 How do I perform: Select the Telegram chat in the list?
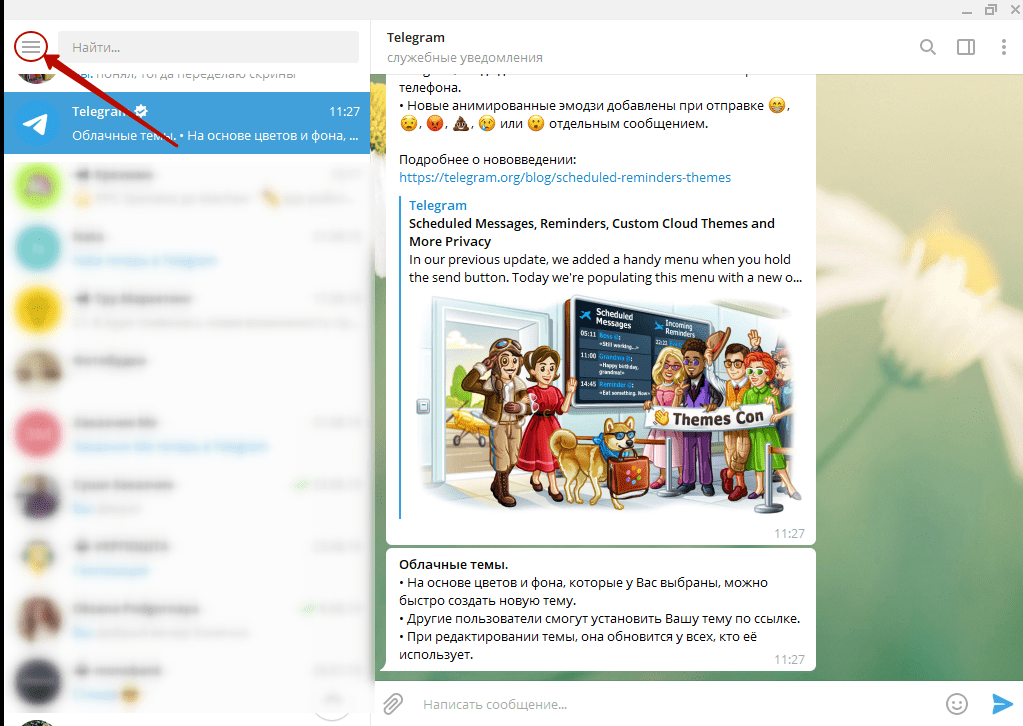187,123
